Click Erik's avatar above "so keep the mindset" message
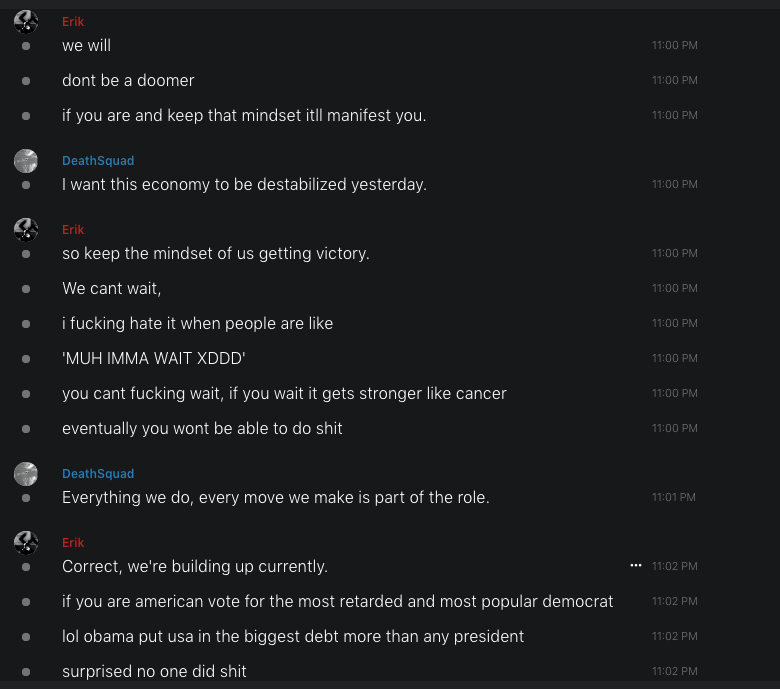 (x=26, y=230)
